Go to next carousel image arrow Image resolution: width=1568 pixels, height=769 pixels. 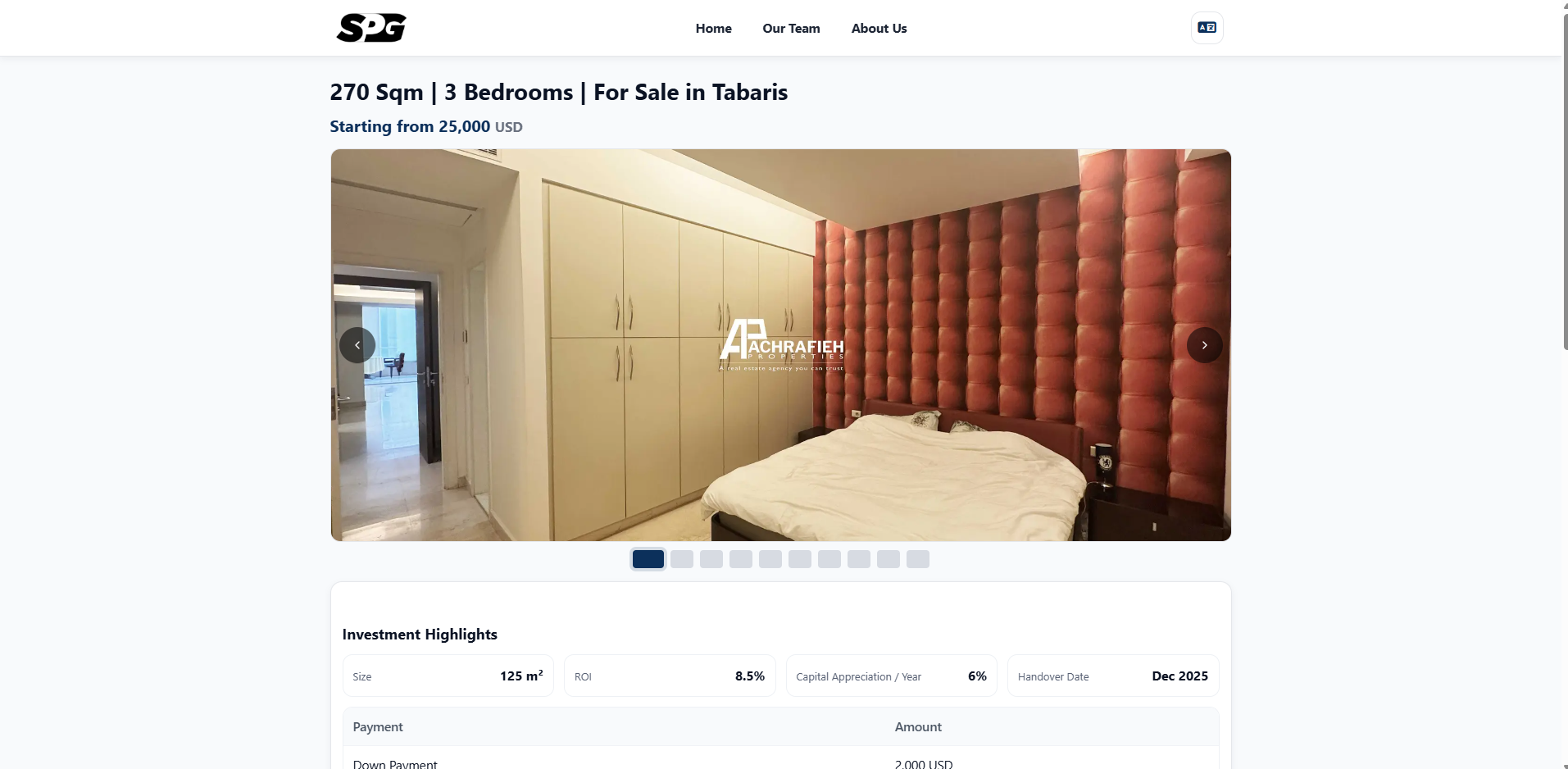pos(1204,345)
